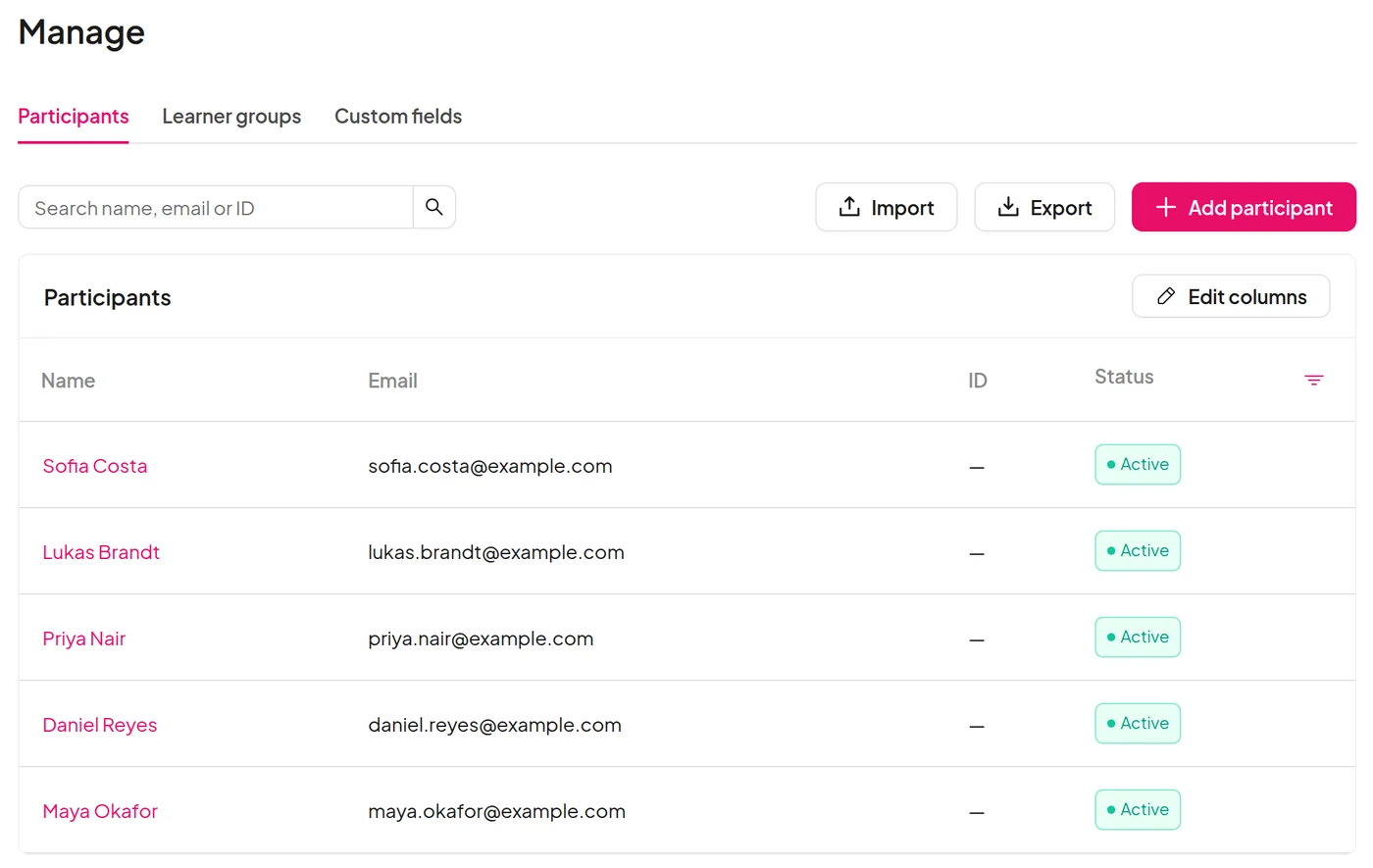The height and width of the screenshot is (868, 1373).
Task: Click the ID column header
Action: click(x=978, y=381)
